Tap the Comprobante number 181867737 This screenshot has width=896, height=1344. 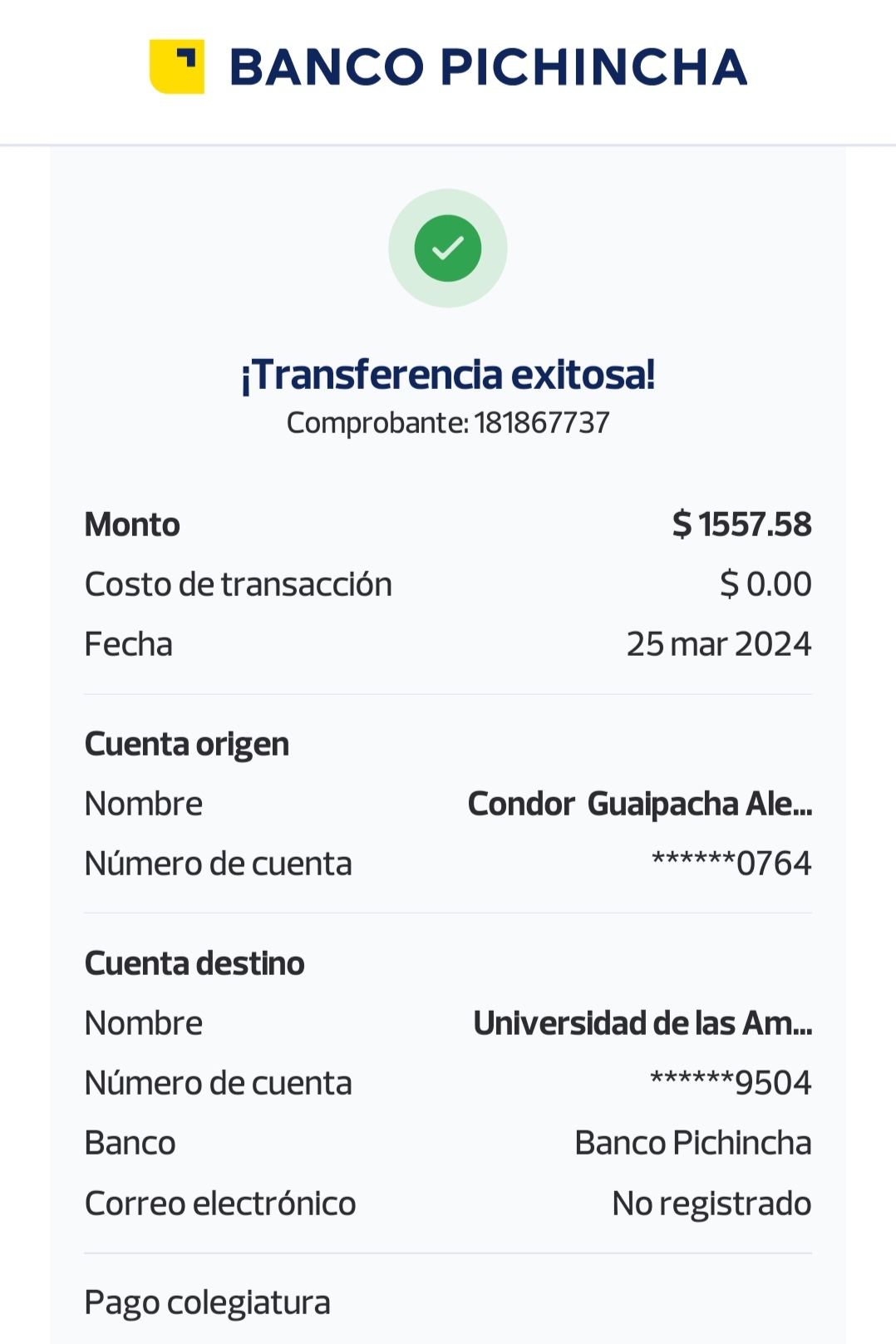(x=541, y=423)
